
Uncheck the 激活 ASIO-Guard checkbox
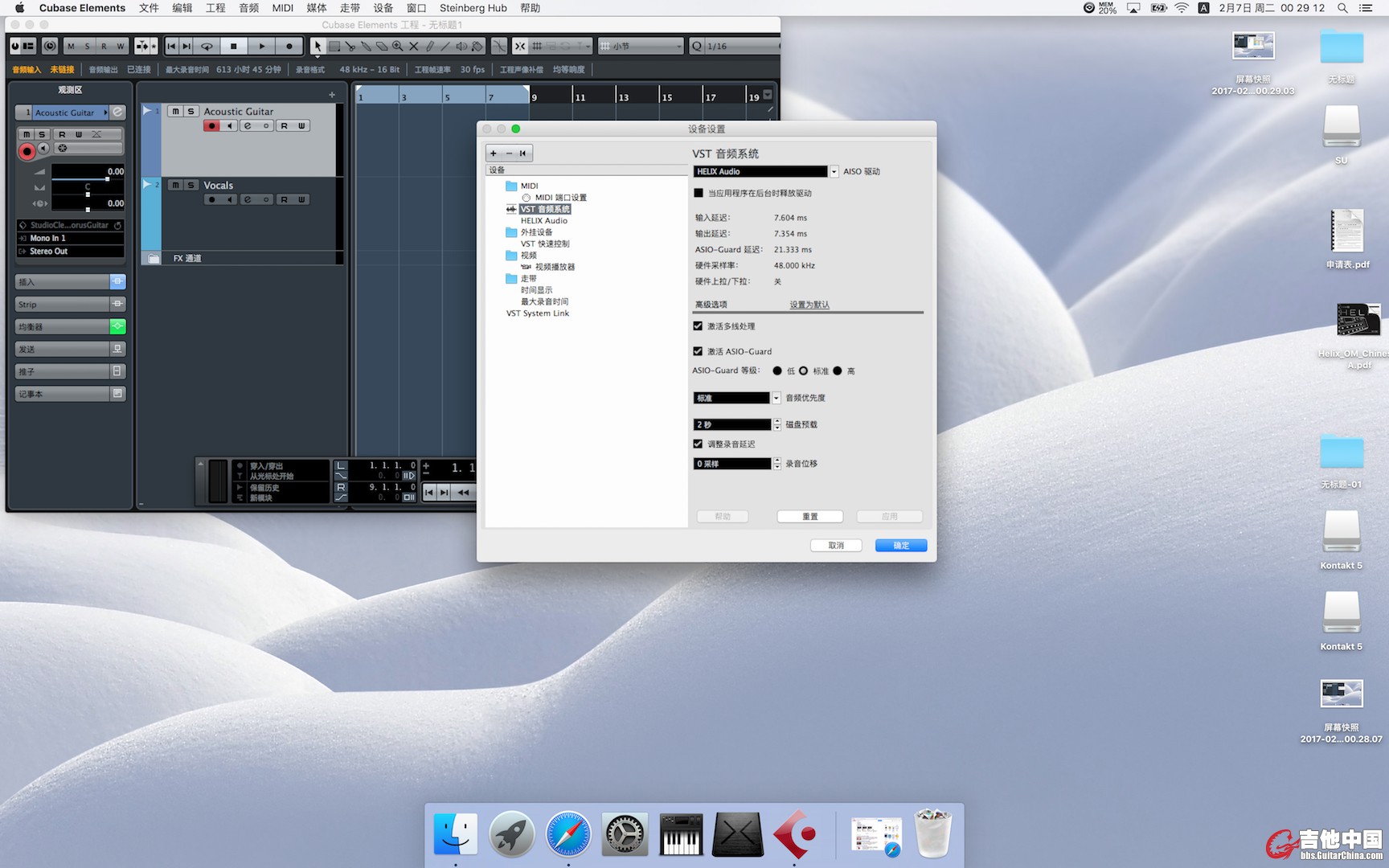(698, 351)
